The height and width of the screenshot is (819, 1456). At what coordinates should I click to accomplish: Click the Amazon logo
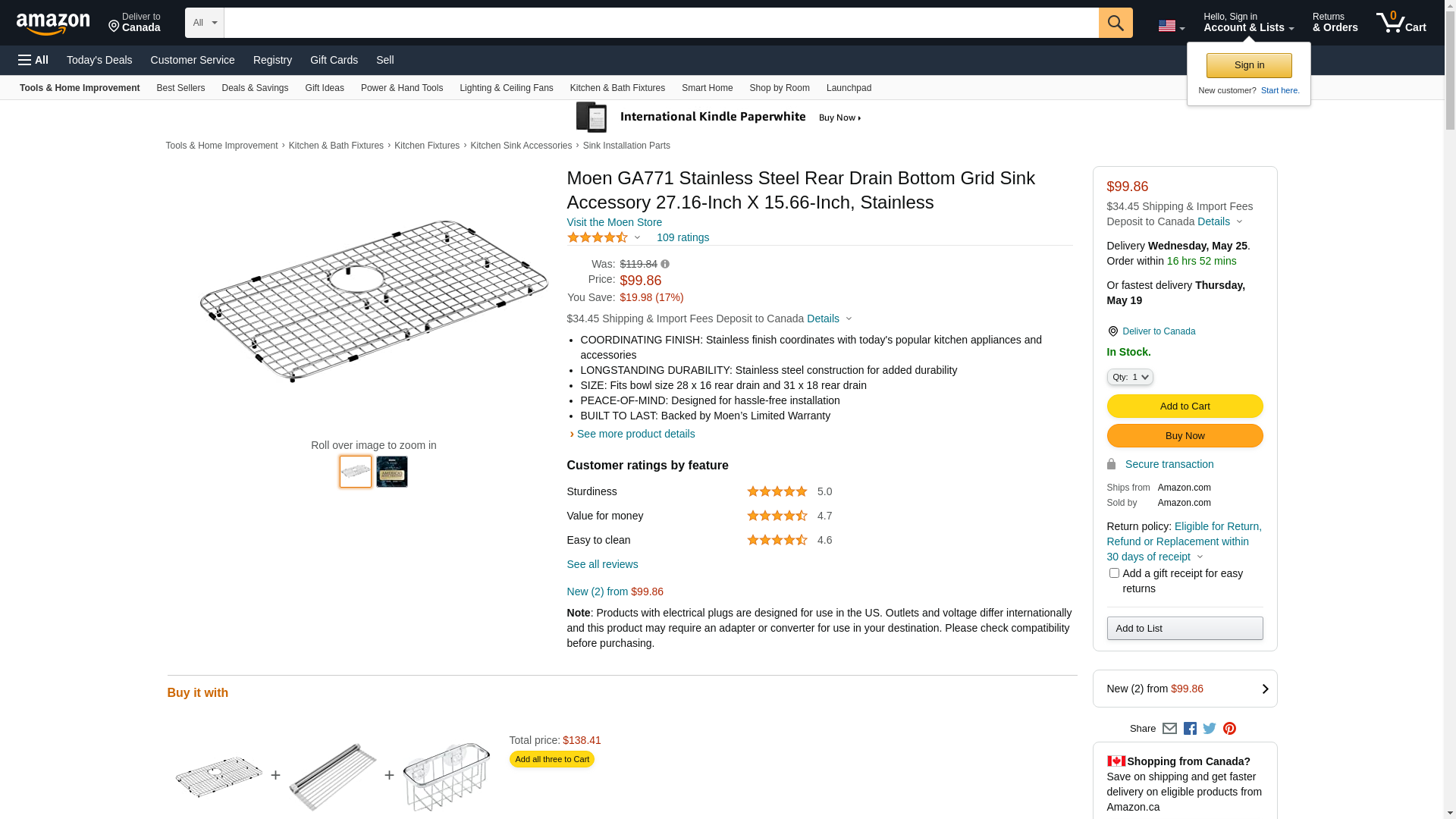(53, 24)
